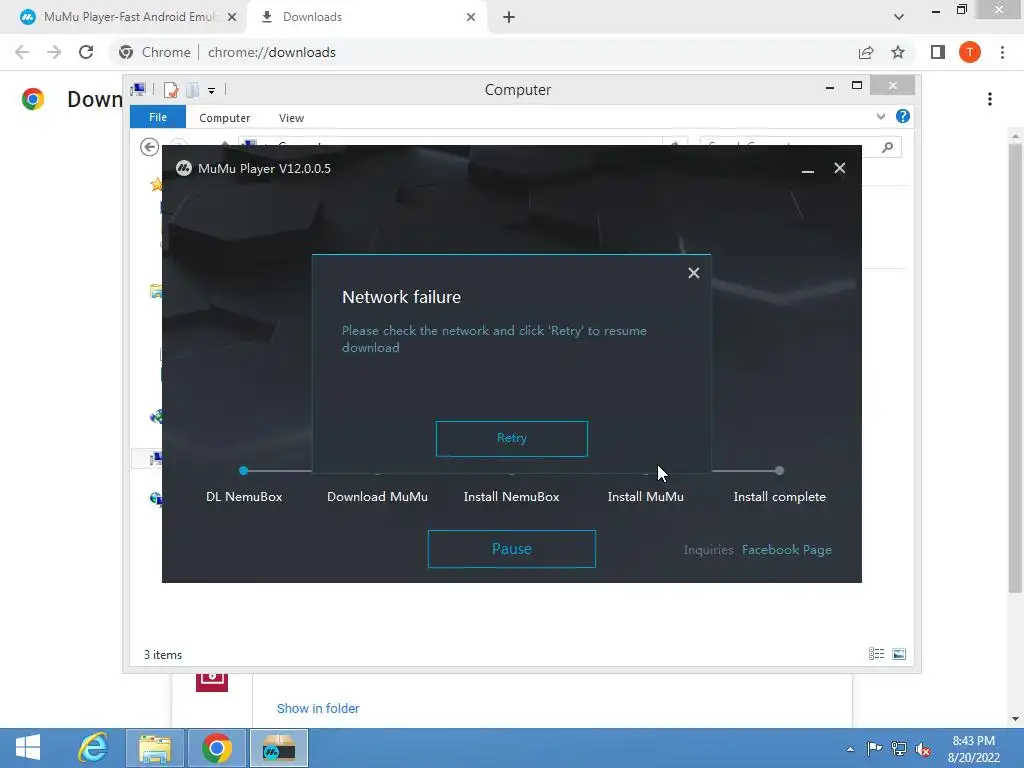Image resolution: width=1024 pixels, height=768 pixels.
Task: Show hidden system tray icons
Action: [850, 749]
